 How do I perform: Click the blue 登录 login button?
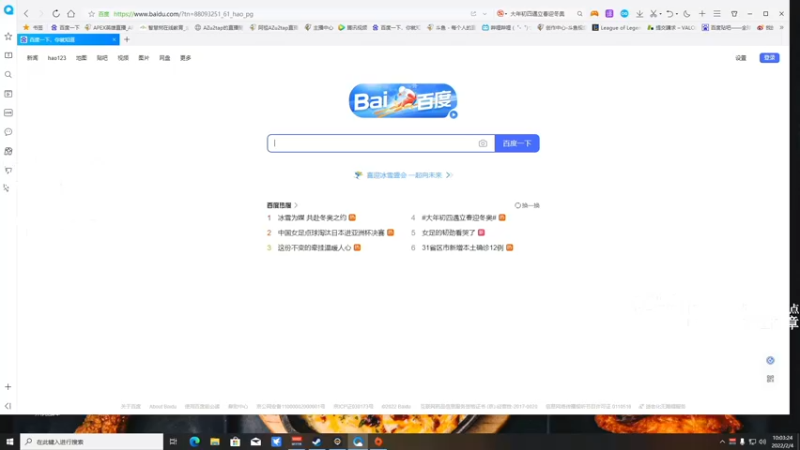coord(769,58)
